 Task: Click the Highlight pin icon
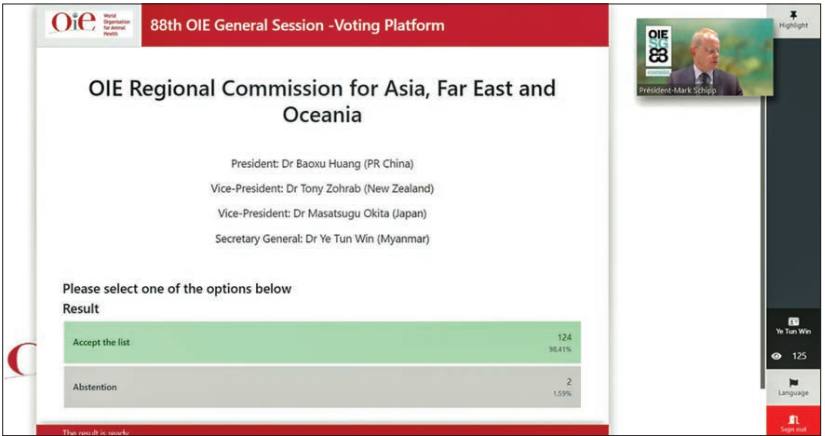(793, 14)
